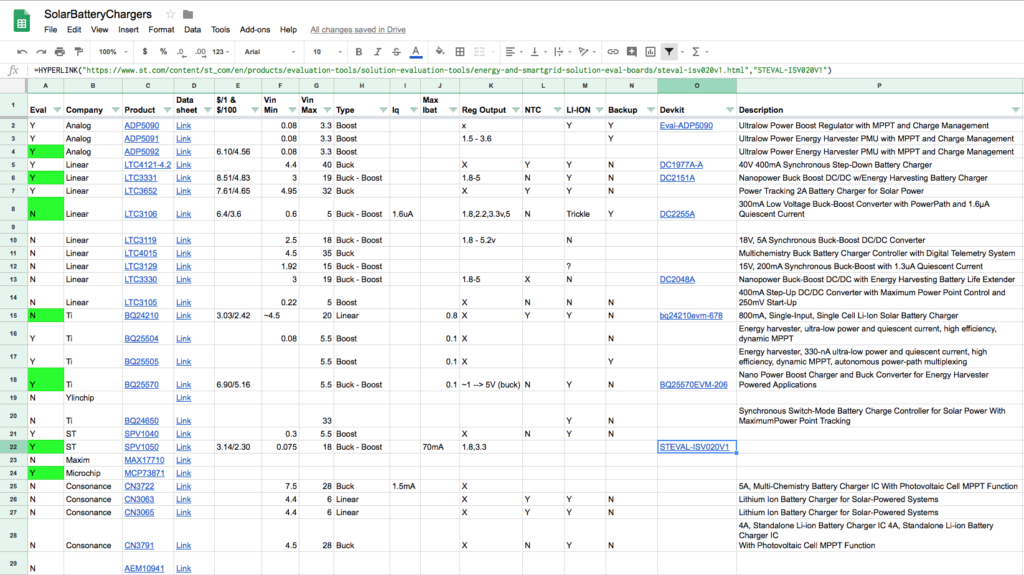Open the font size 10 dropdown
Screen dimensions: 1024x575
click(327, 52)
